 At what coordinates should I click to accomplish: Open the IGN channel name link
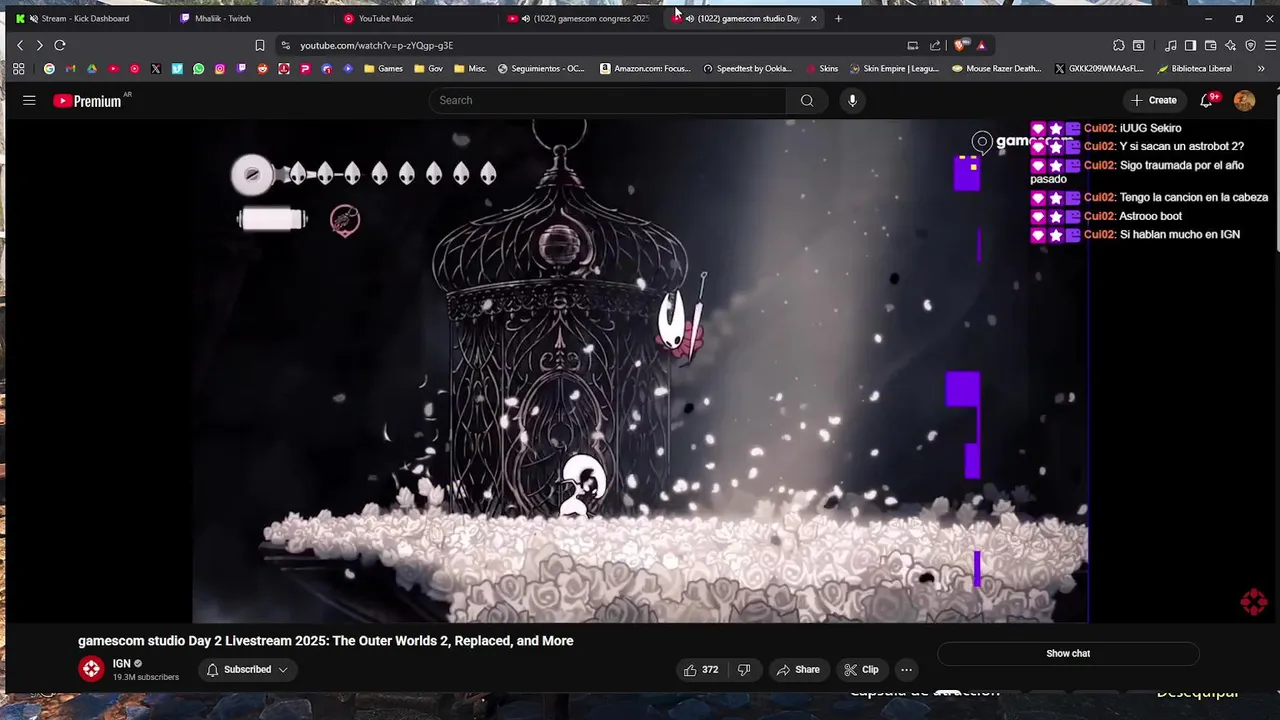tap(122, 664)
